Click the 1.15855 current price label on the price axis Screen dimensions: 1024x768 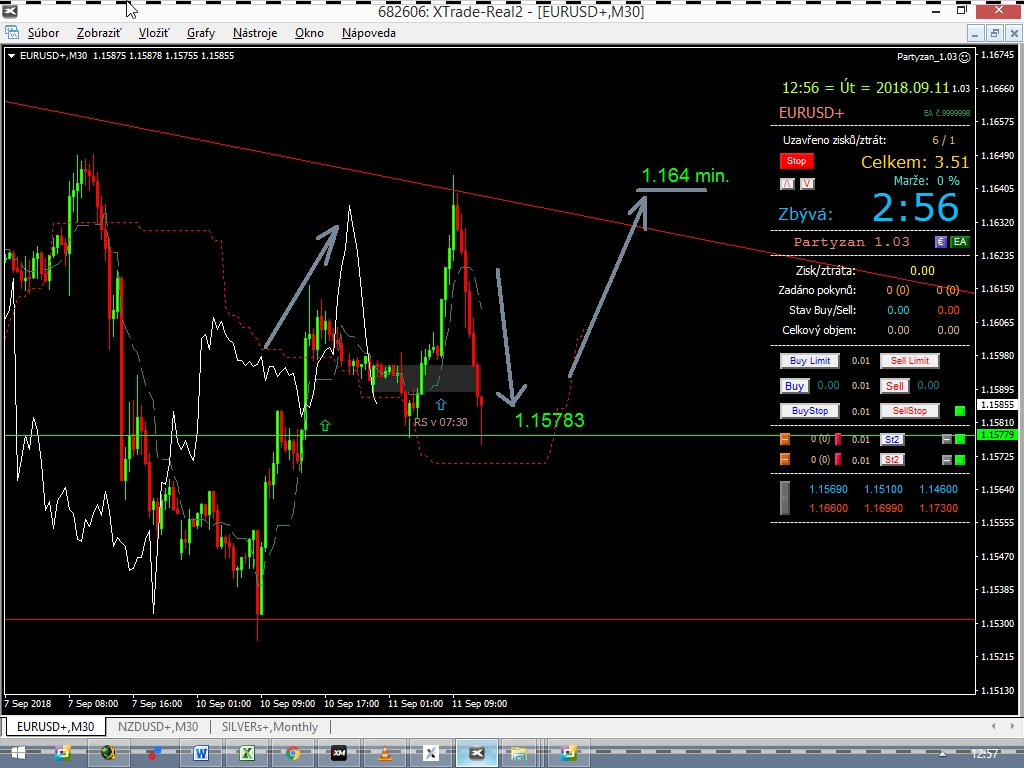(997, 405)
